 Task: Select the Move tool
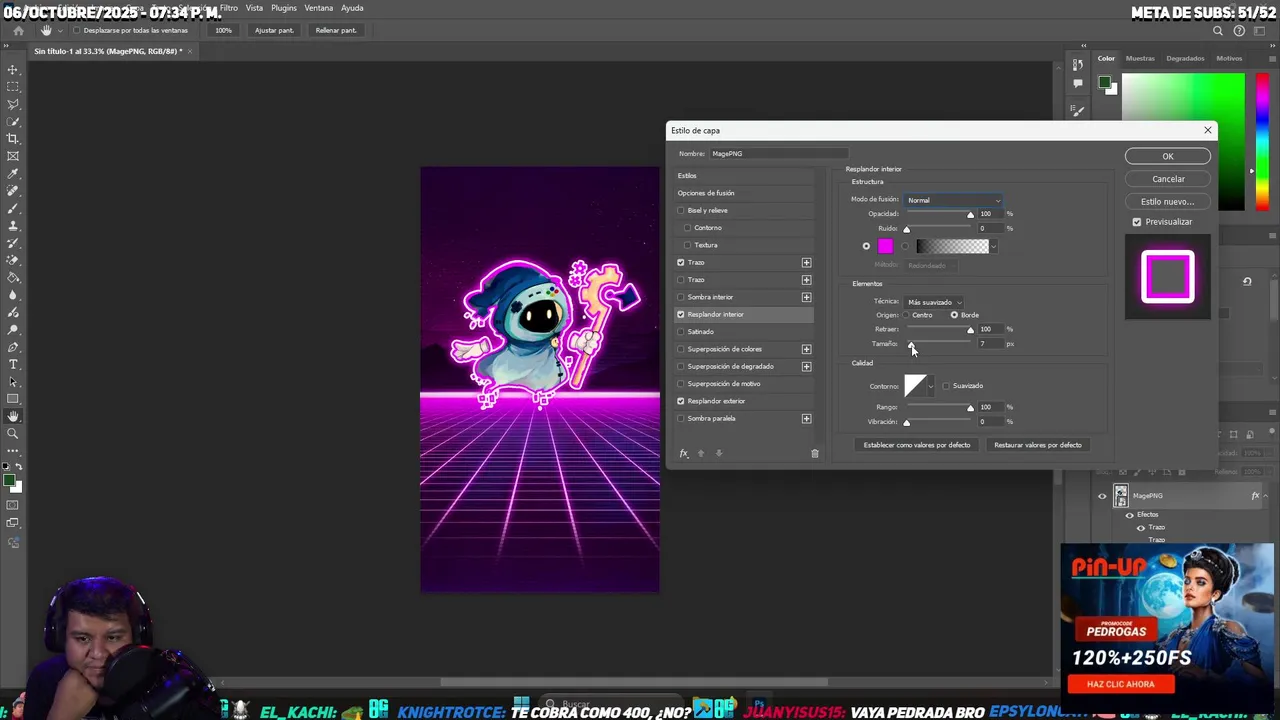click(x=13, y=70)
